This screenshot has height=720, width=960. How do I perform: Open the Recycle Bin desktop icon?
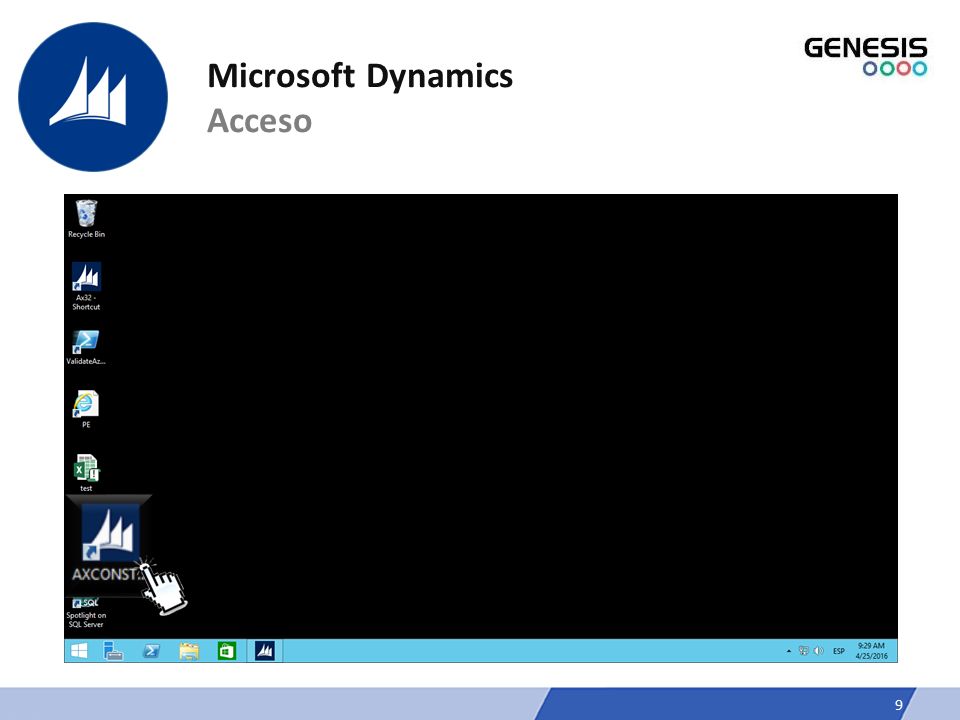86,219
